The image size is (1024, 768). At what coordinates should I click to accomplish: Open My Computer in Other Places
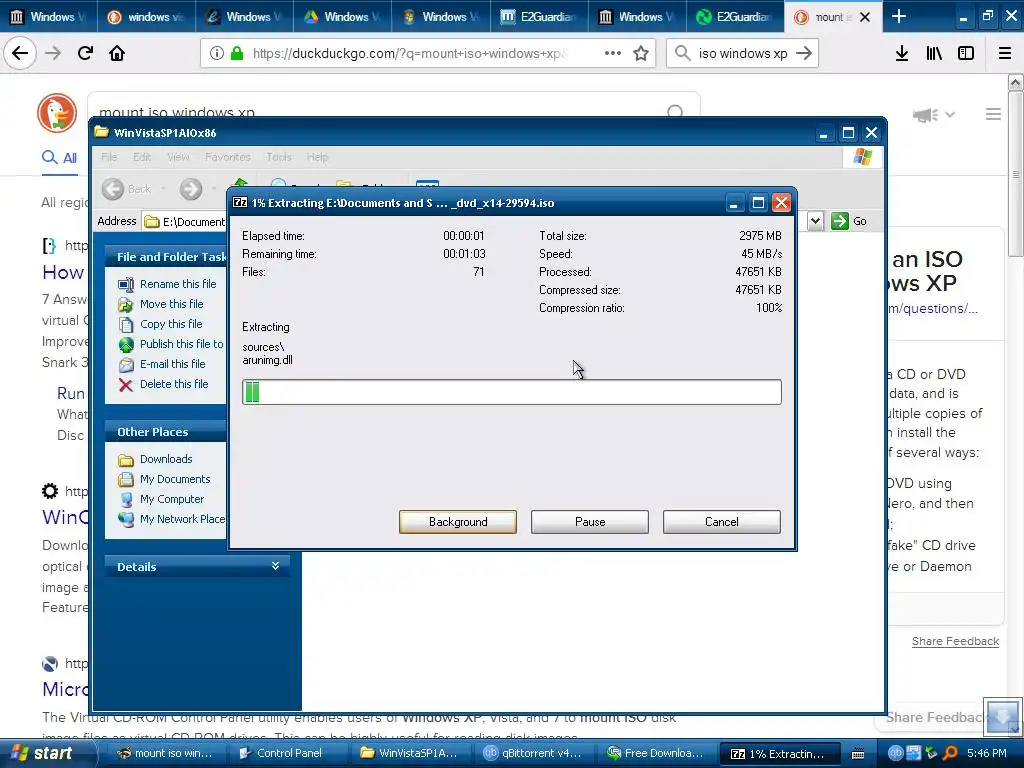click(x=172, y=499)
